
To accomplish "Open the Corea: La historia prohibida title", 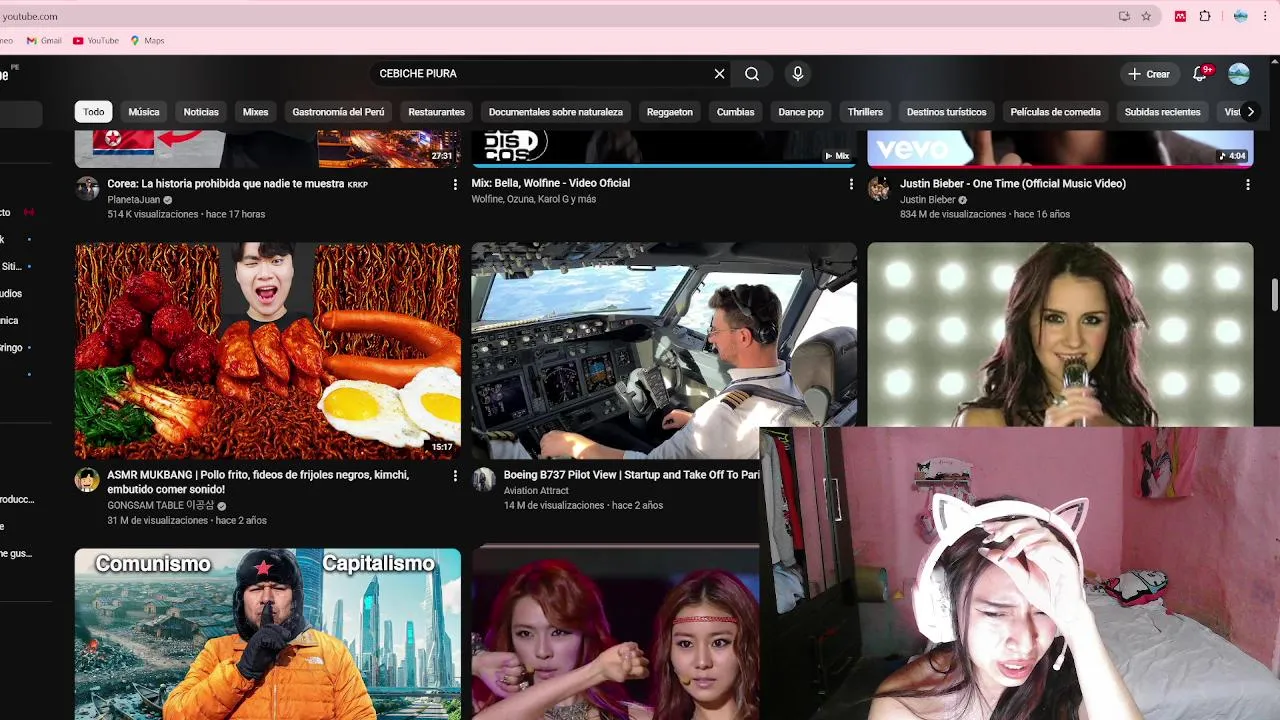I will click(238, 184).
